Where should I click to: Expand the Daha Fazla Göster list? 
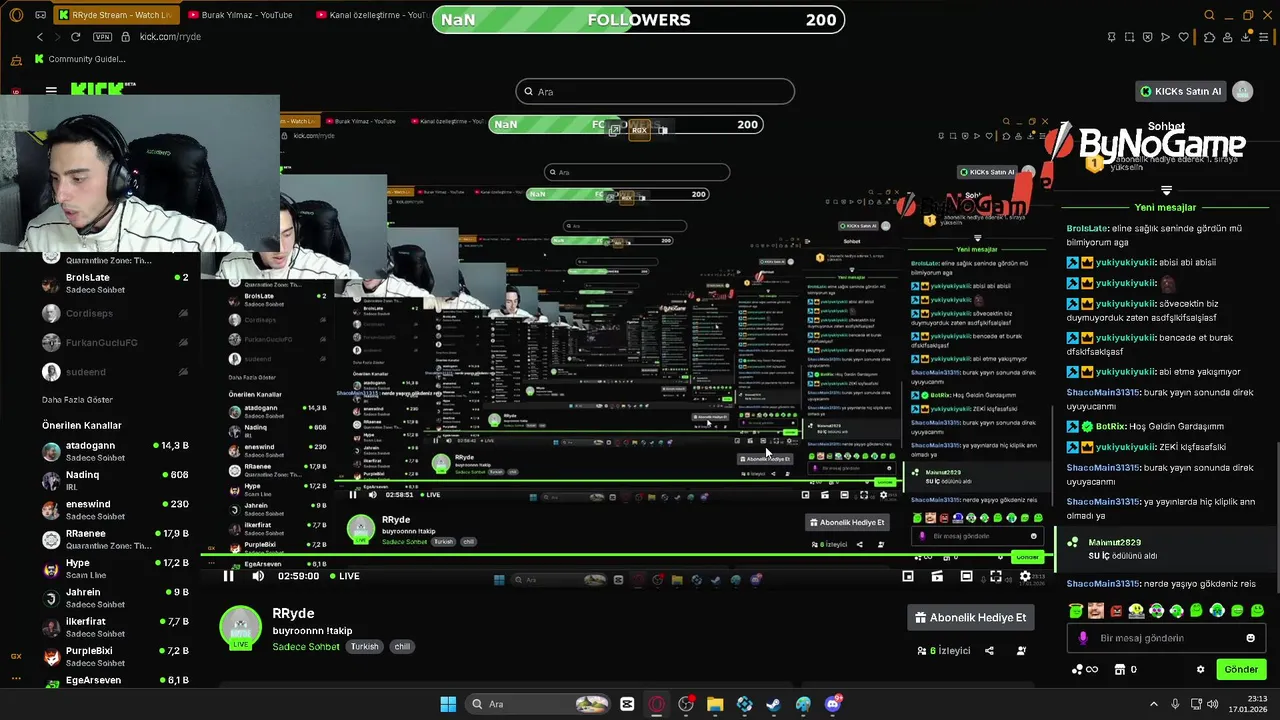coord(77,400)
